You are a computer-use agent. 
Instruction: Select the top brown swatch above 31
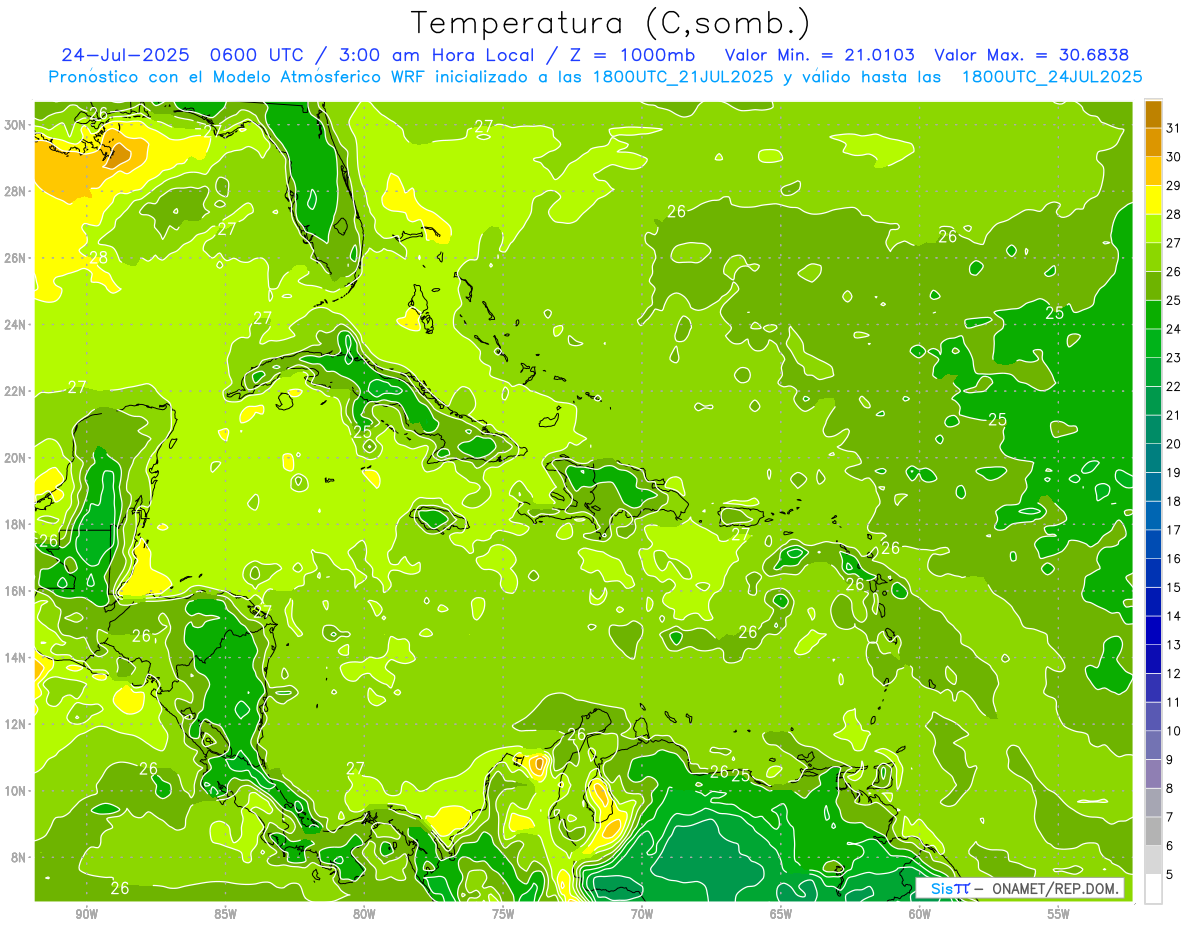1153,114
